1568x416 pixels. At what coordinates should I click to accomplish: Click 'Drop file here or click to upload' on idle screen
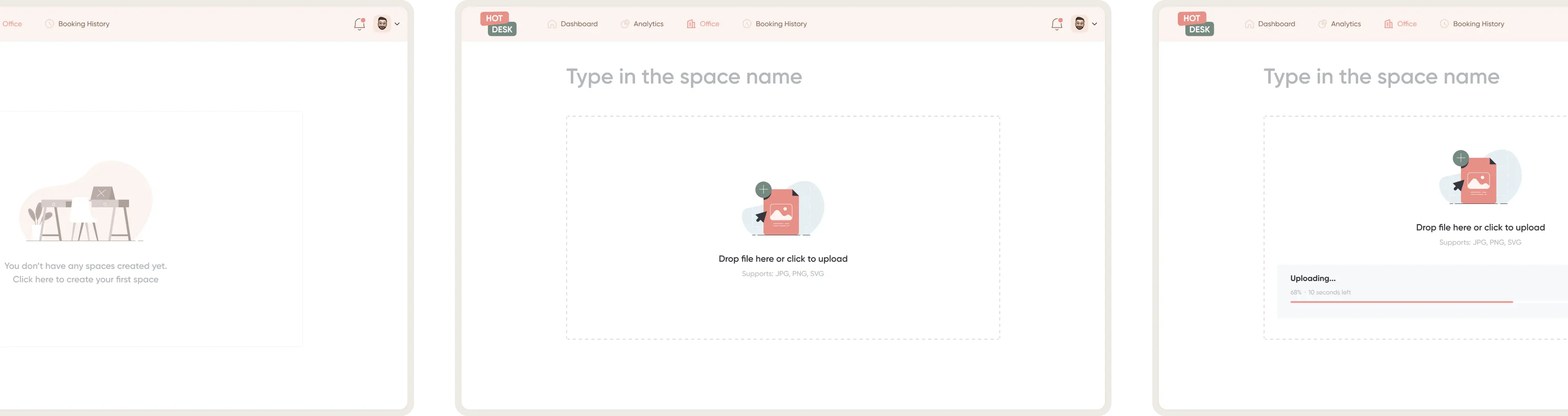(783, 259)
